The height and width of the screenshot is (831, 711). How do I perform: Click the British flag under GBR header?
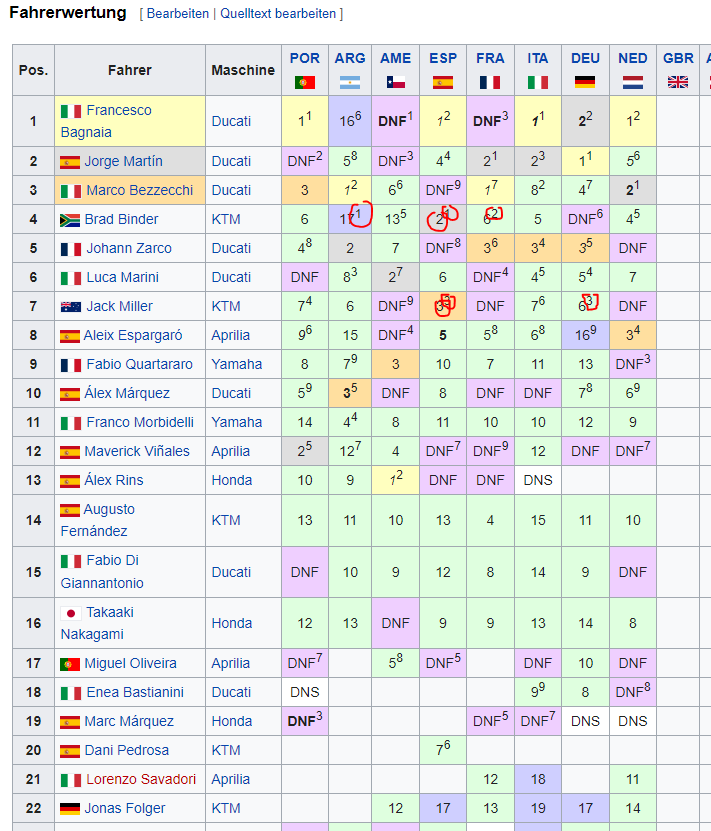pos(678,82)
